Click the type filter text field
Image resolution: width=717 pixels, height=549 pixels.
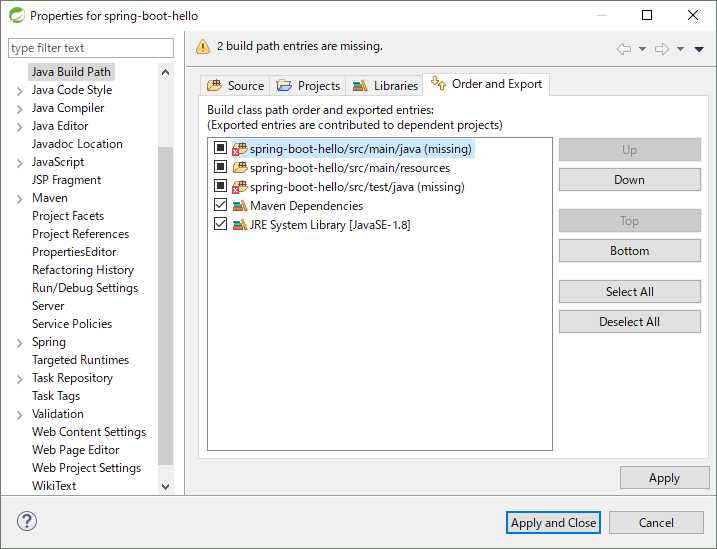tap(91, 48)
